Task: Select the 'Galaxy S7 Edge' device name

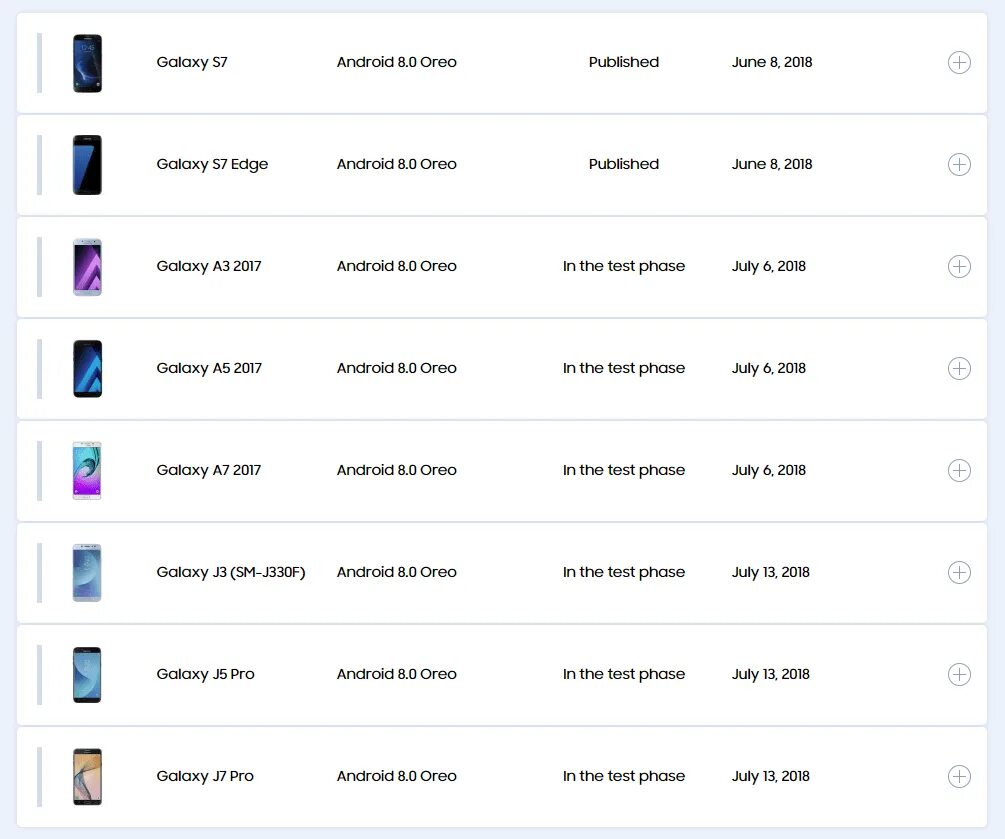Action: tap(212, 164)
